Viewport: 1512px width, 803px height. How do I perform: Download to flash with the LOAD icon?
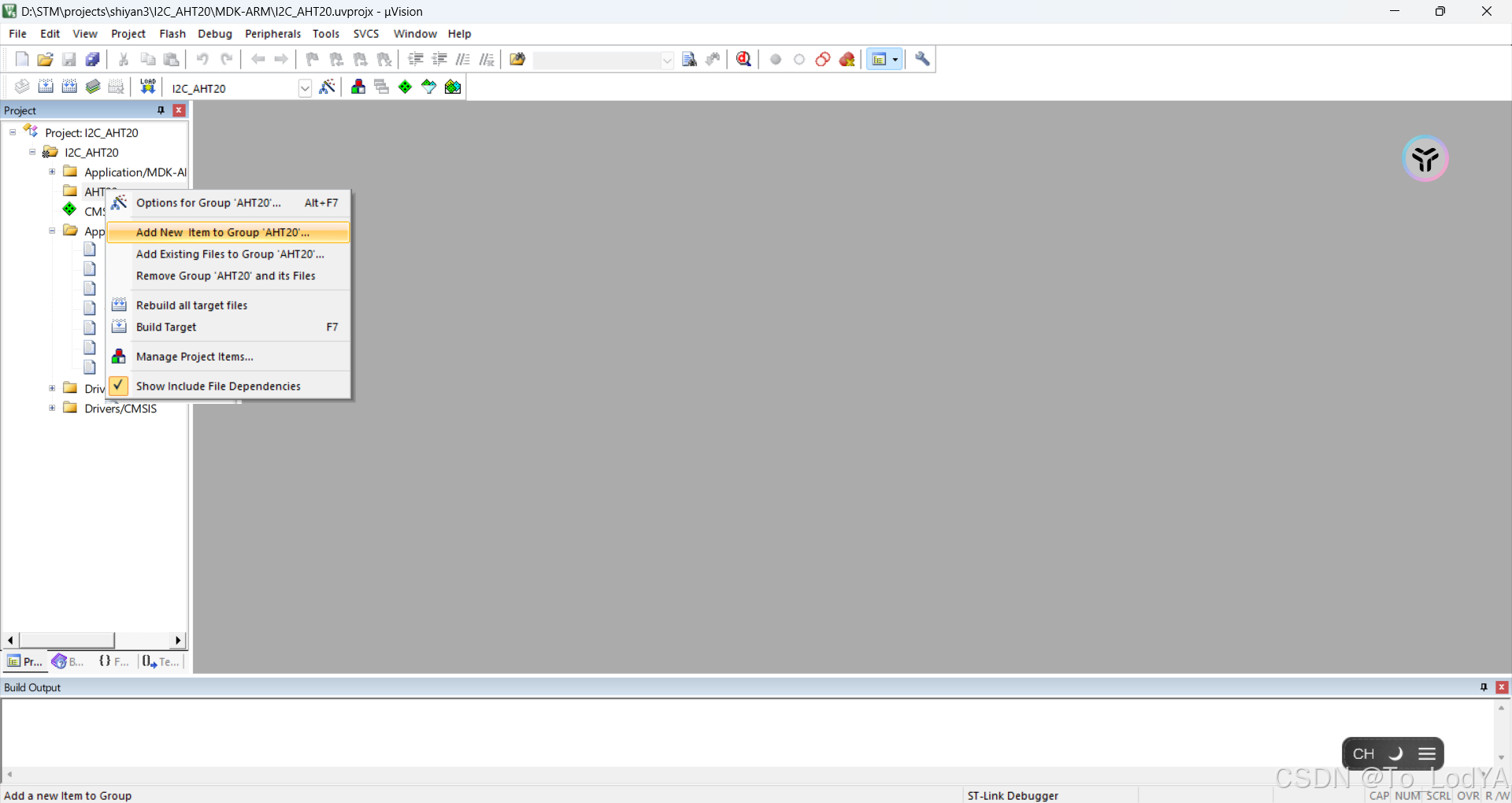[147, 87]
